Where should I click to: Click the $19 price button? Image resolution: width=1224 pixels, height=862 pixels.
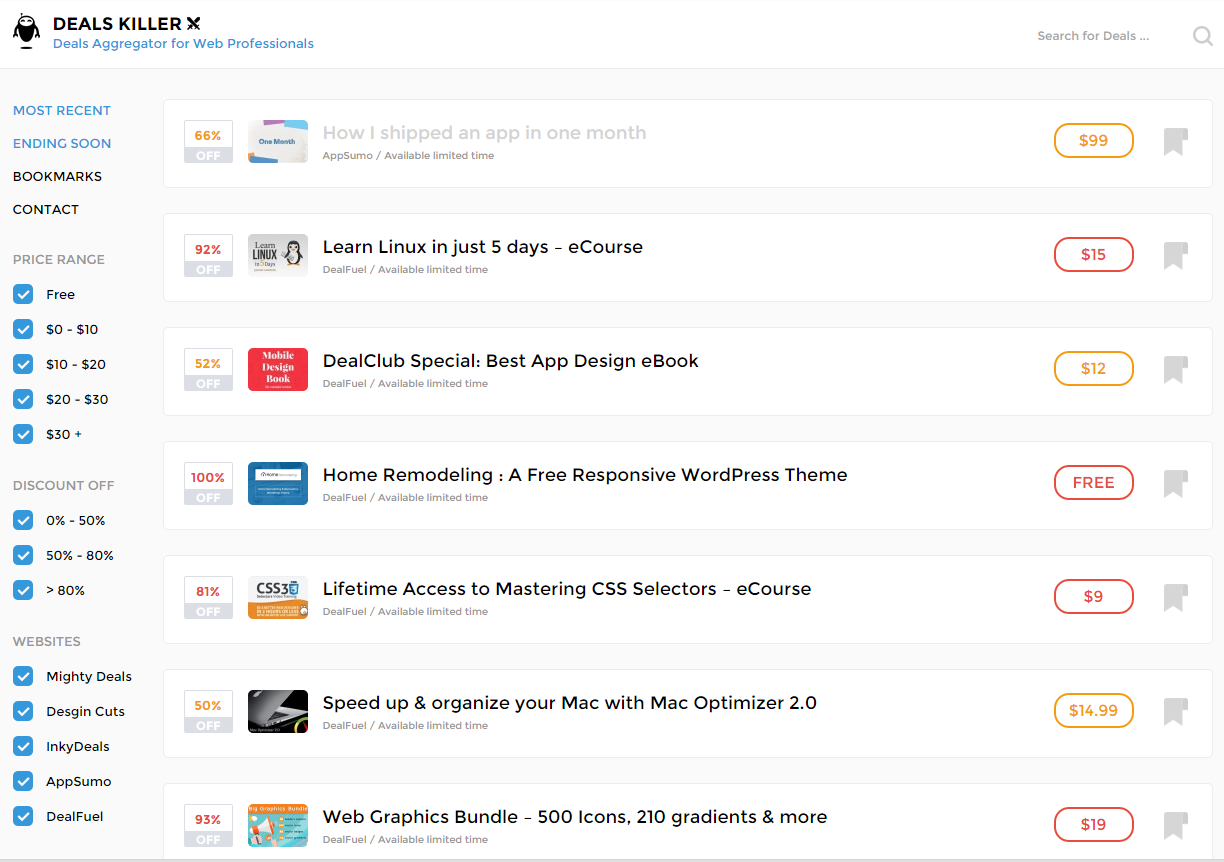[1094, 825]
